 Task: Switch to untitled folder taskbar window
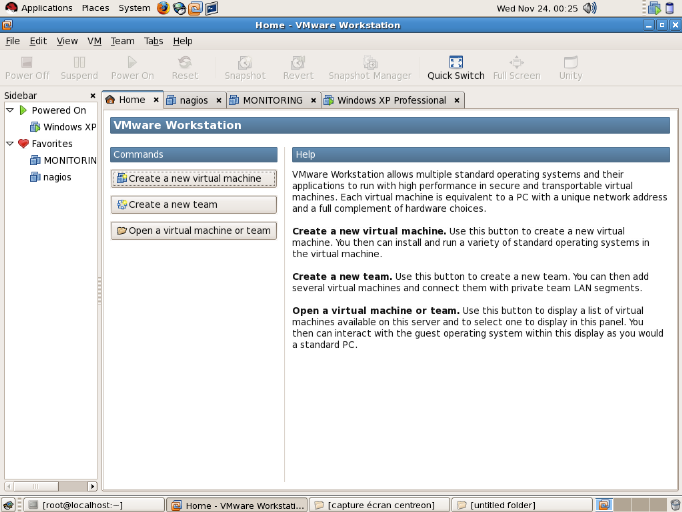tap(522, 505)
